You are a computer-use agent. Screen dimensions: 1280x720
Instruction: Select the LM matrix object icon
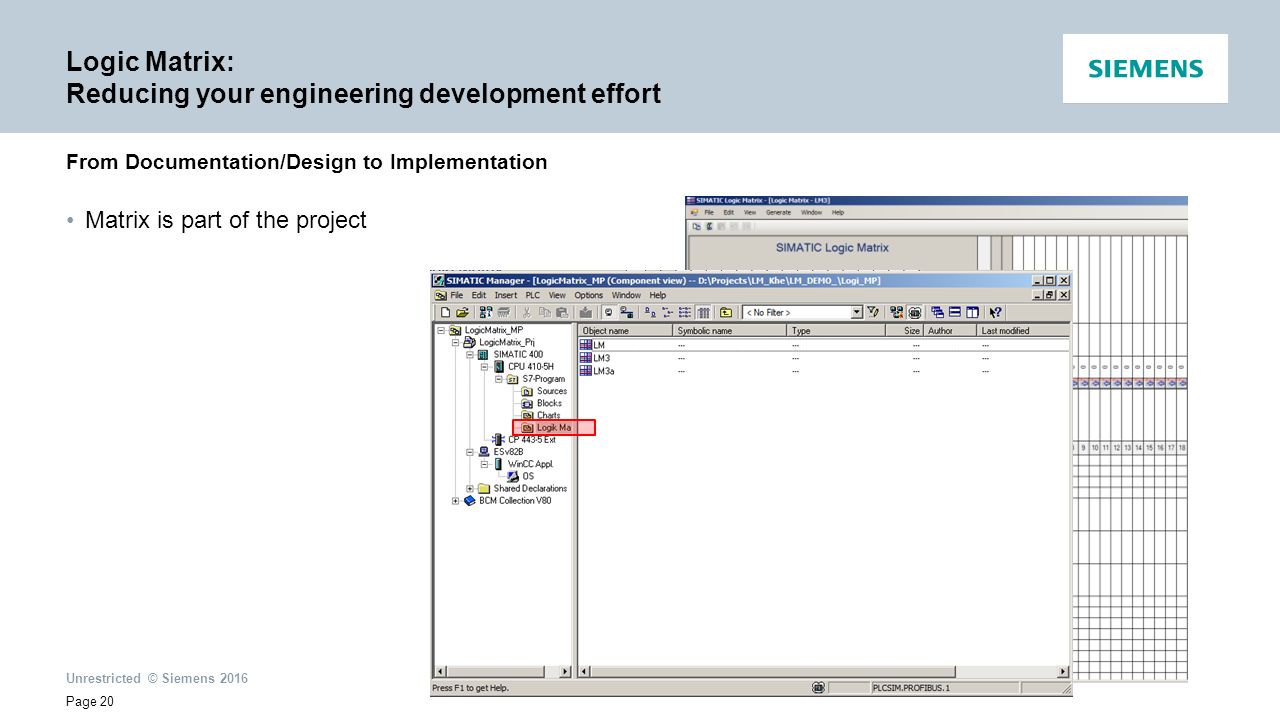click(586, 345)
